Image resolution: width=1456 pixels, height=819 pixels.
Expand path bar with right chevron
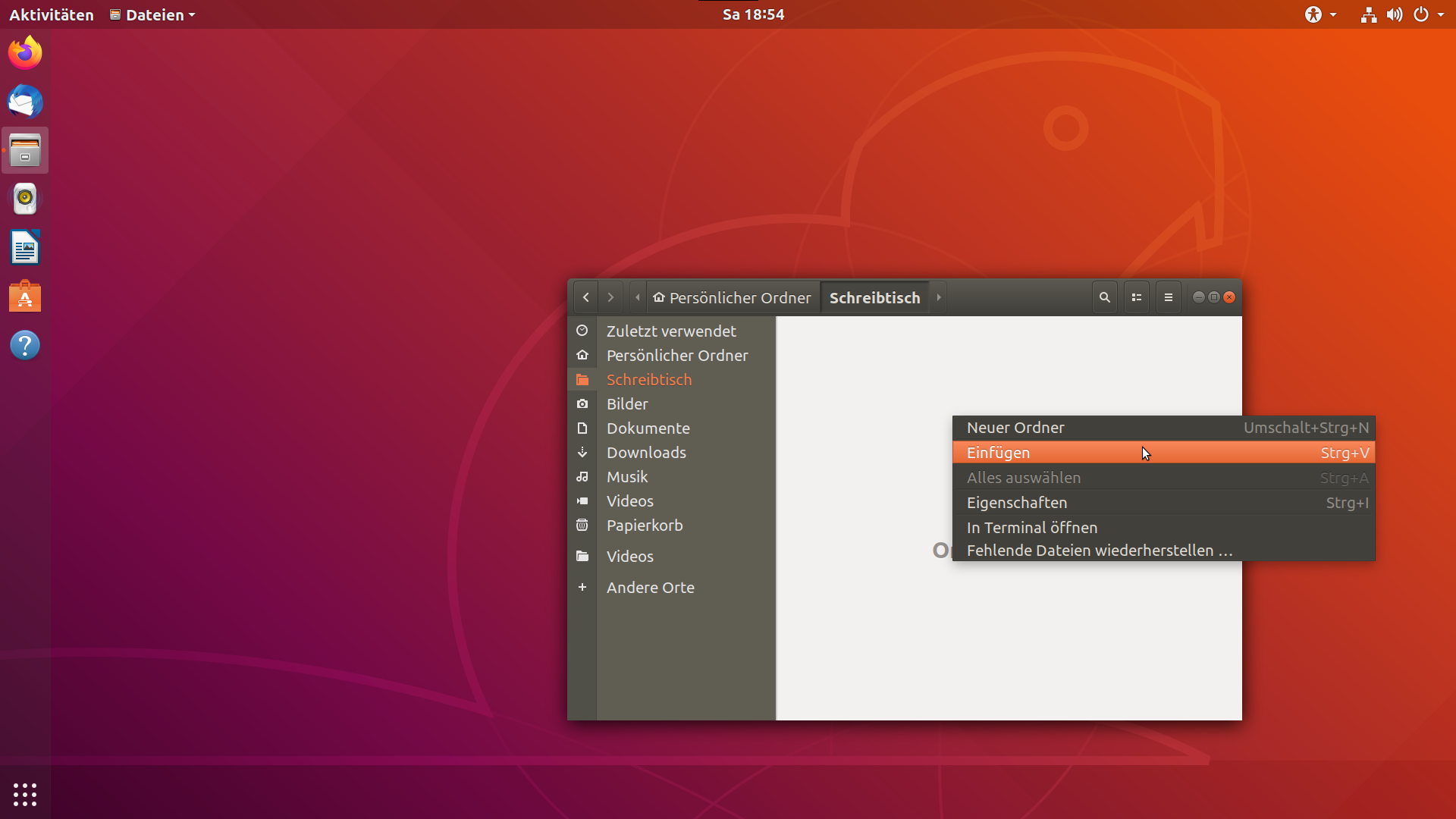click(939, 297)
